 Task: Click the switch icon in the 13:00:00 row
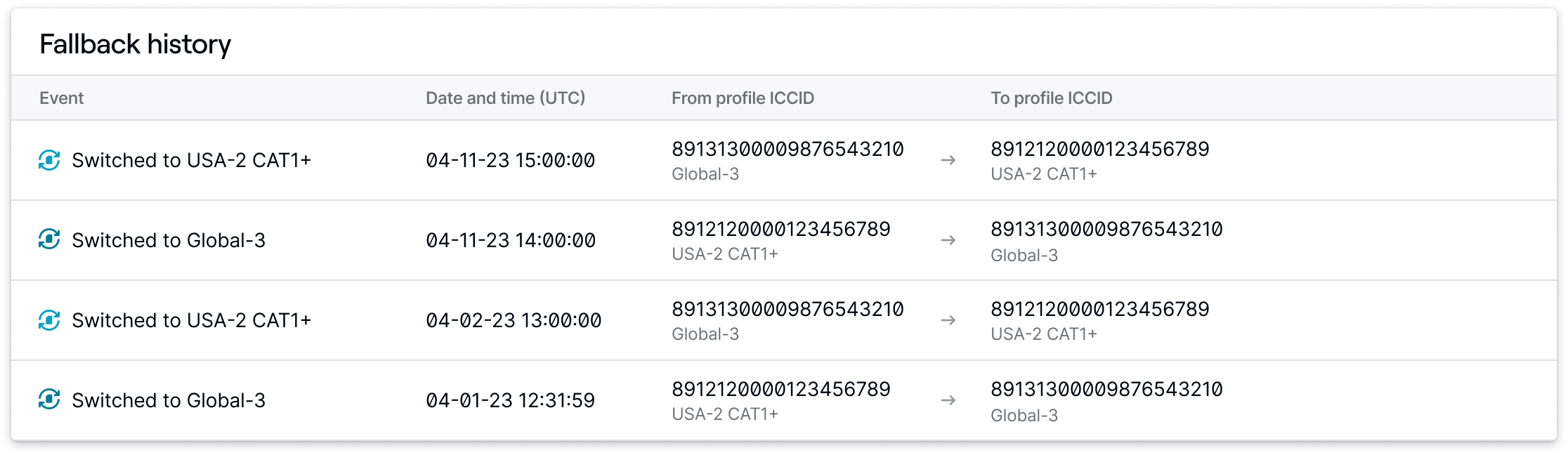point(49,320)
